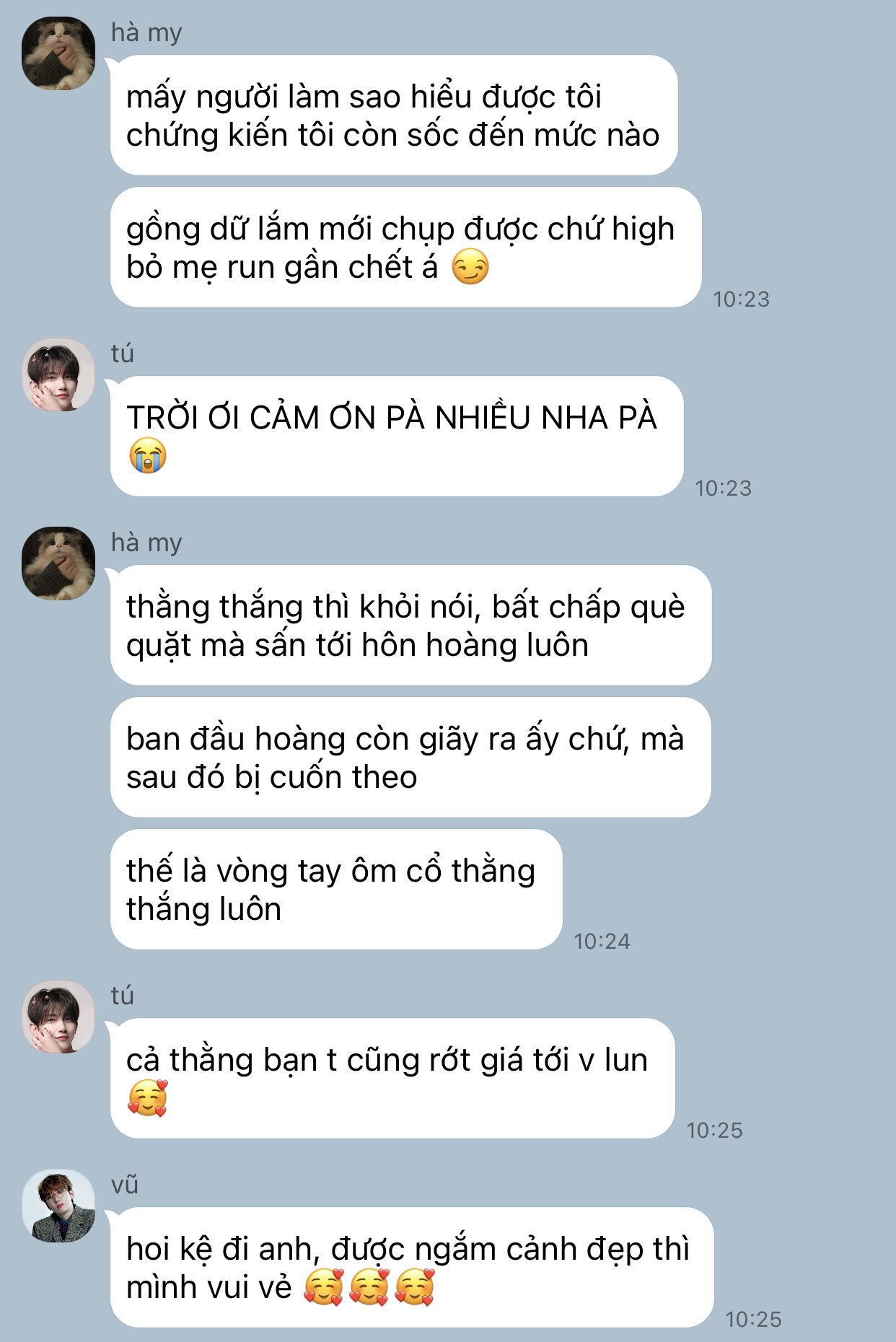This screenshot has height=1342, width=896.
Task: Click the last hearts emoji in vũ's message
Action: click(x=415, y=1287)
